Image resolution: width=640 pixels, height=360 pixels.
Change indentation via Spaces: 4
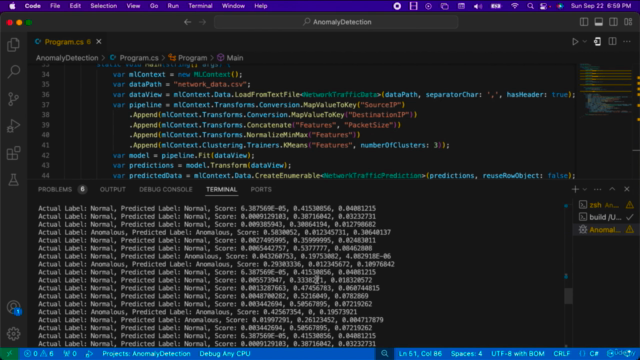click(466, 354)
